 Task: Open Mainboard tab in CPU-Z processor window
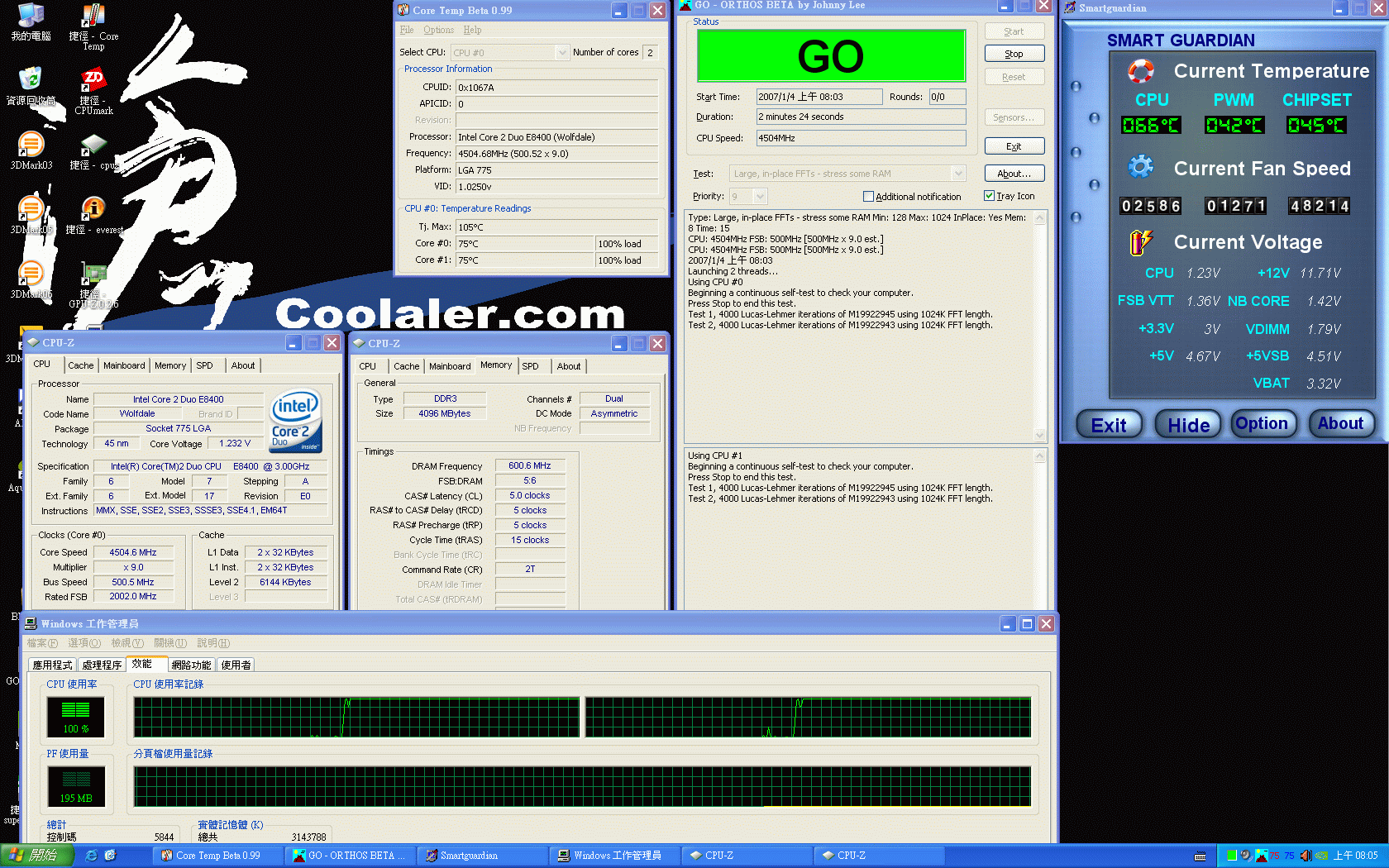[124, 365]
